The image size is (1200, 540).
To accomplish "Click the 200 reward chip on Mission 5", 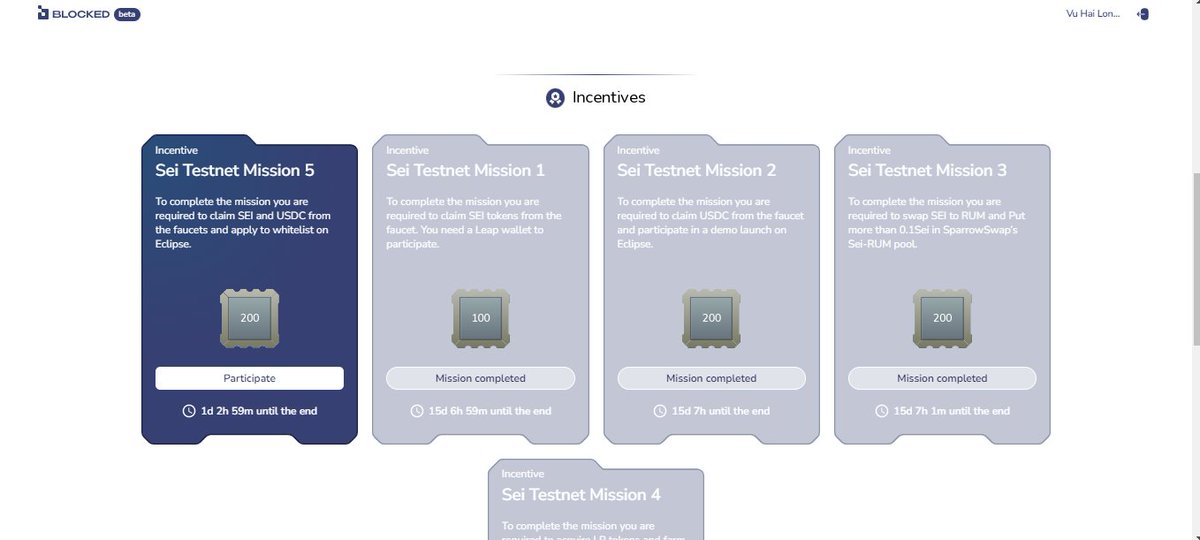I will point(249,318).
